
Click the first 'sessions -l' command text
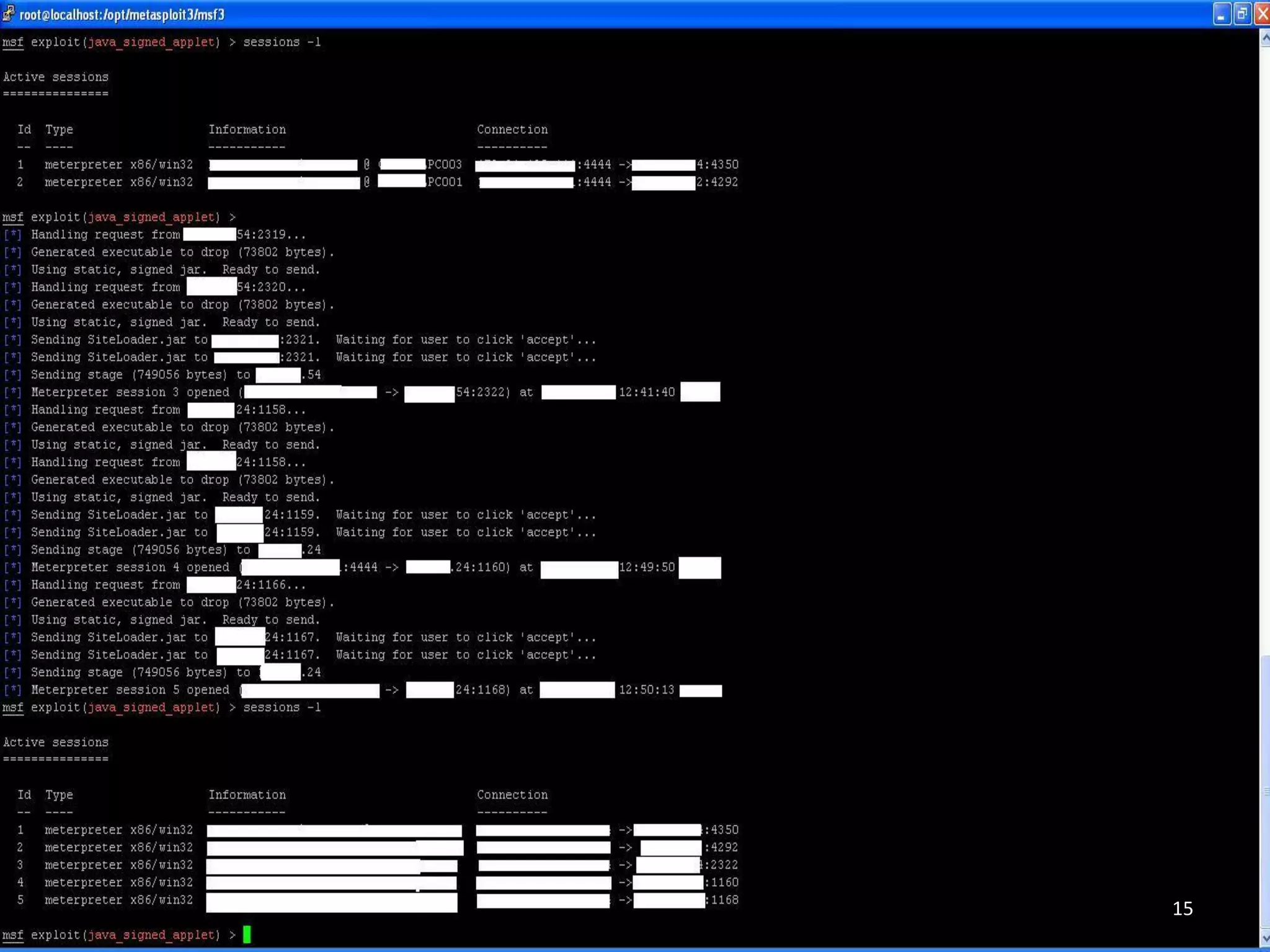click(282, 42)
